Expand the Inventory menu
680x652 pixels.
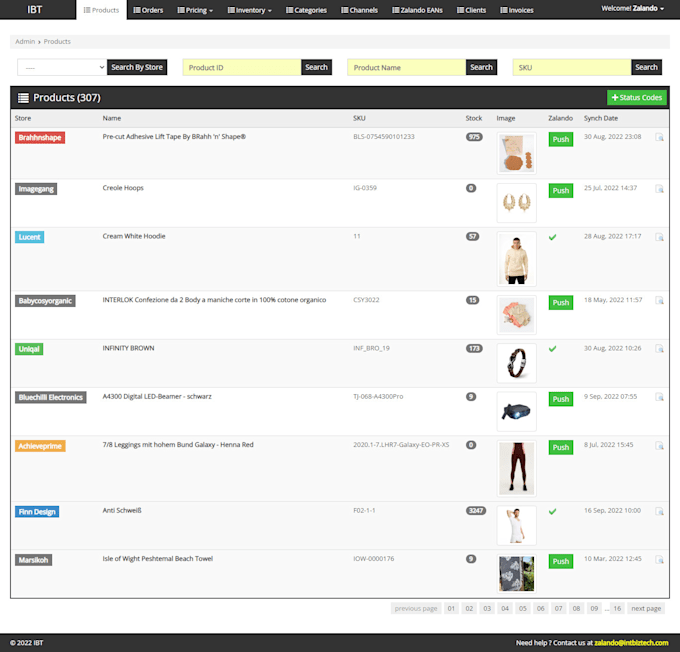tap(250, 10)
